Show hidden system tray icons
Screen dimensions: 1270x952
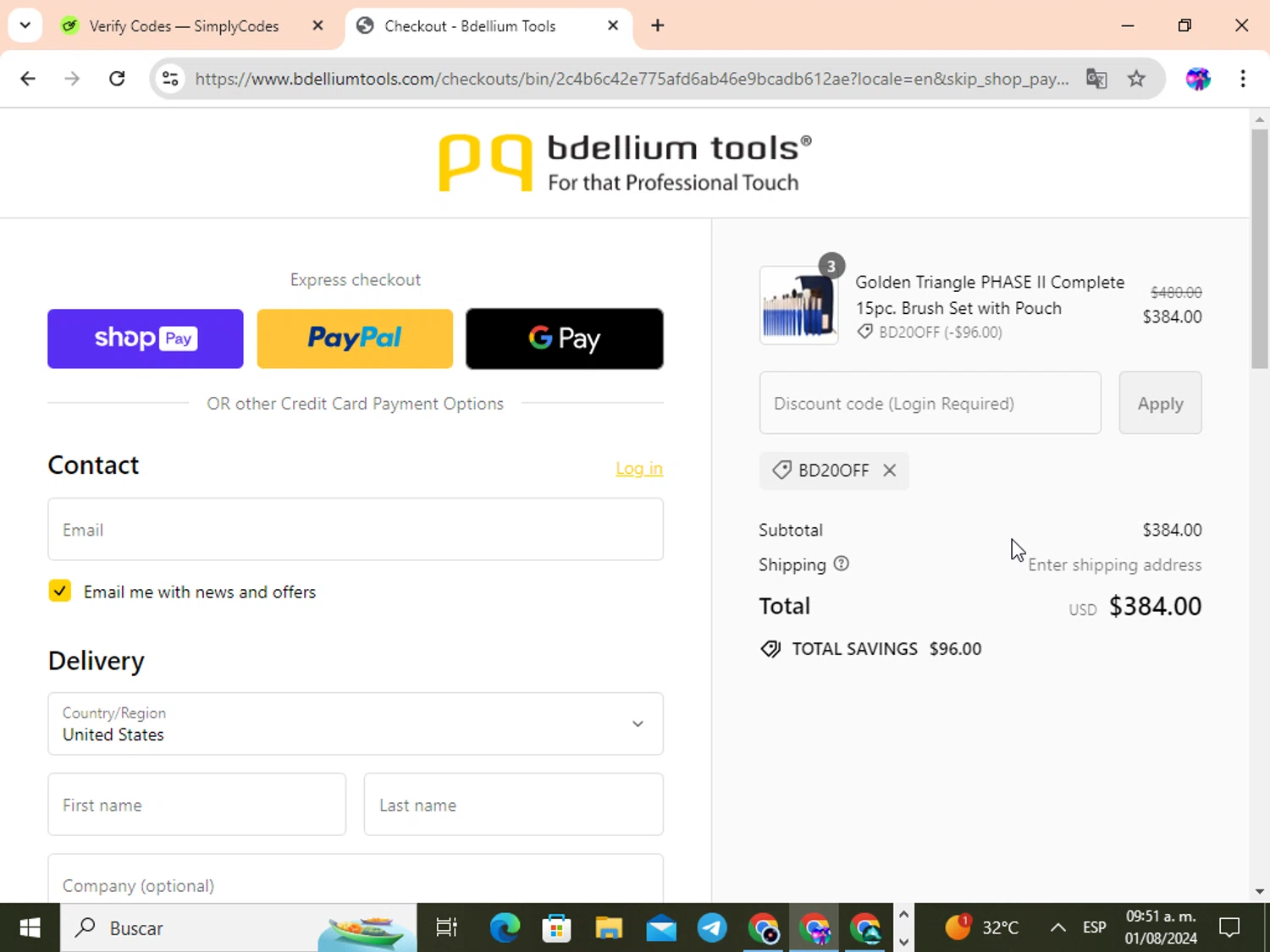1057,927
